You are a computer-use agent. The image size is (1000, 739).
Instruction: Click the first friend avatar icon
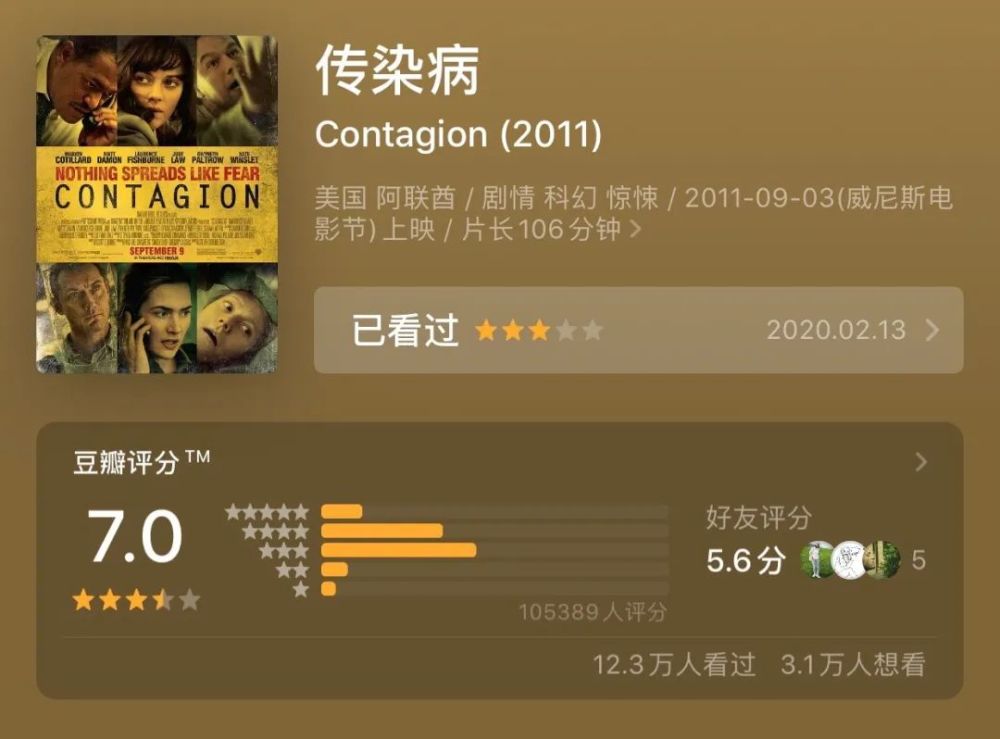pyautogui.click(x=818, y=560)
